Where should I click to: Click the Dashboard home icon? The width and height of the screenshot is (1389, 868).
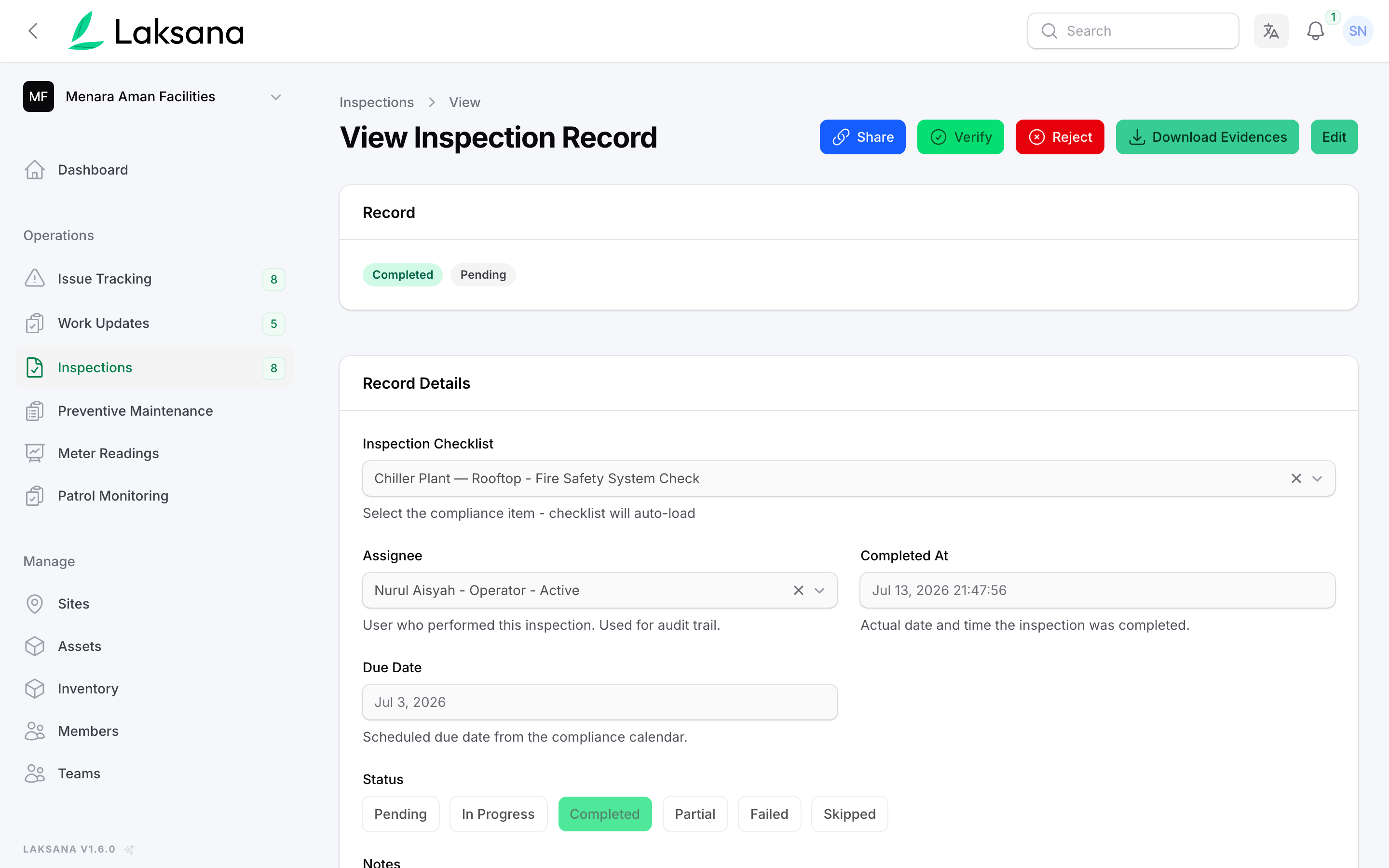[34, 170]
